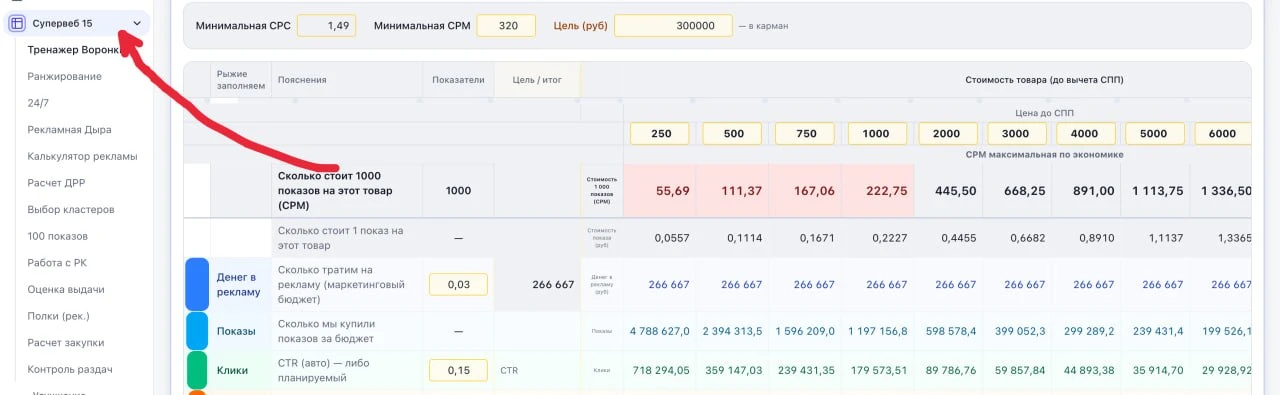The height and width of the screenshot is (395, 1280).
Task: Open Калькулятор рекламы page
Action: point(83,156)
